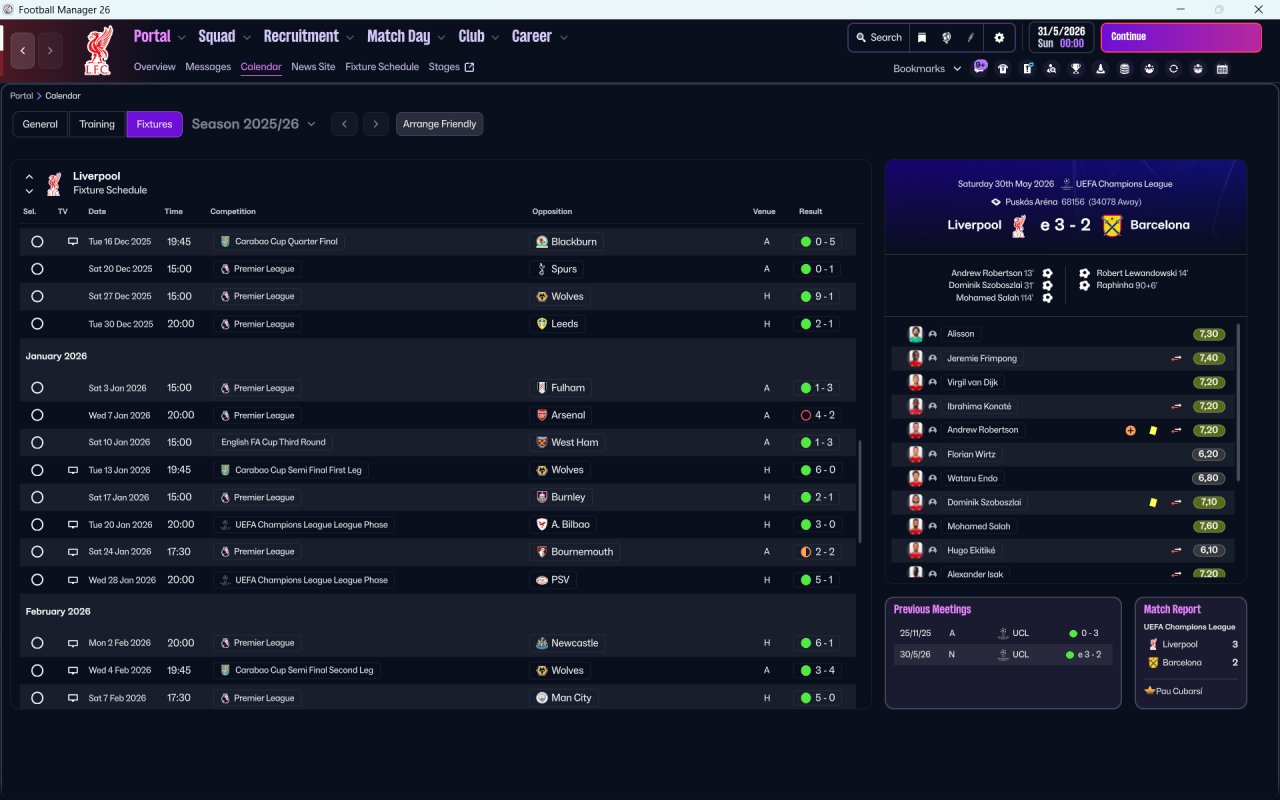Click the external link icon beside Stages

point(470,67)
